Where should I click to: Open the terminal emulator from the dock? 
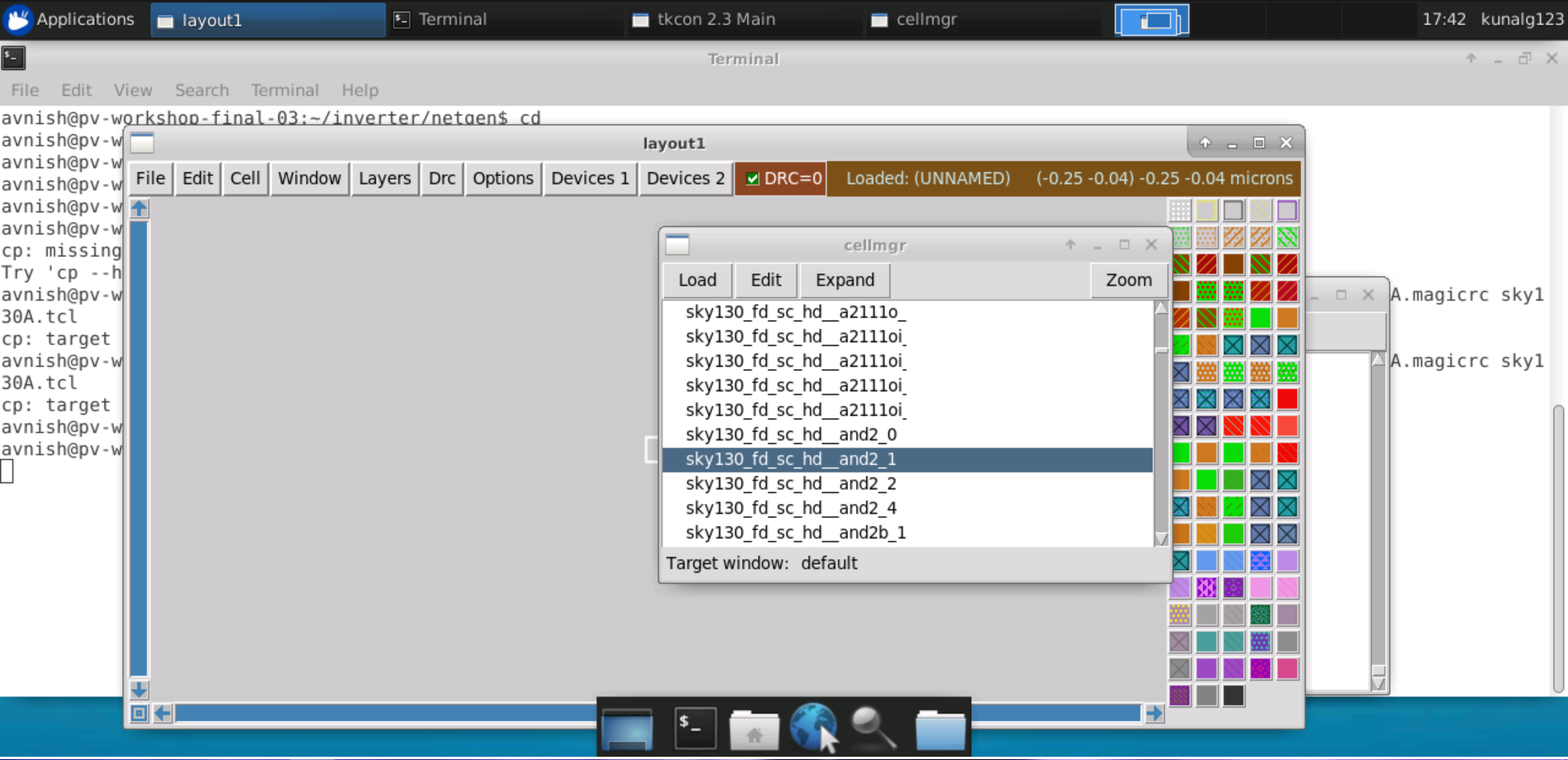click(x=693, y=727)
